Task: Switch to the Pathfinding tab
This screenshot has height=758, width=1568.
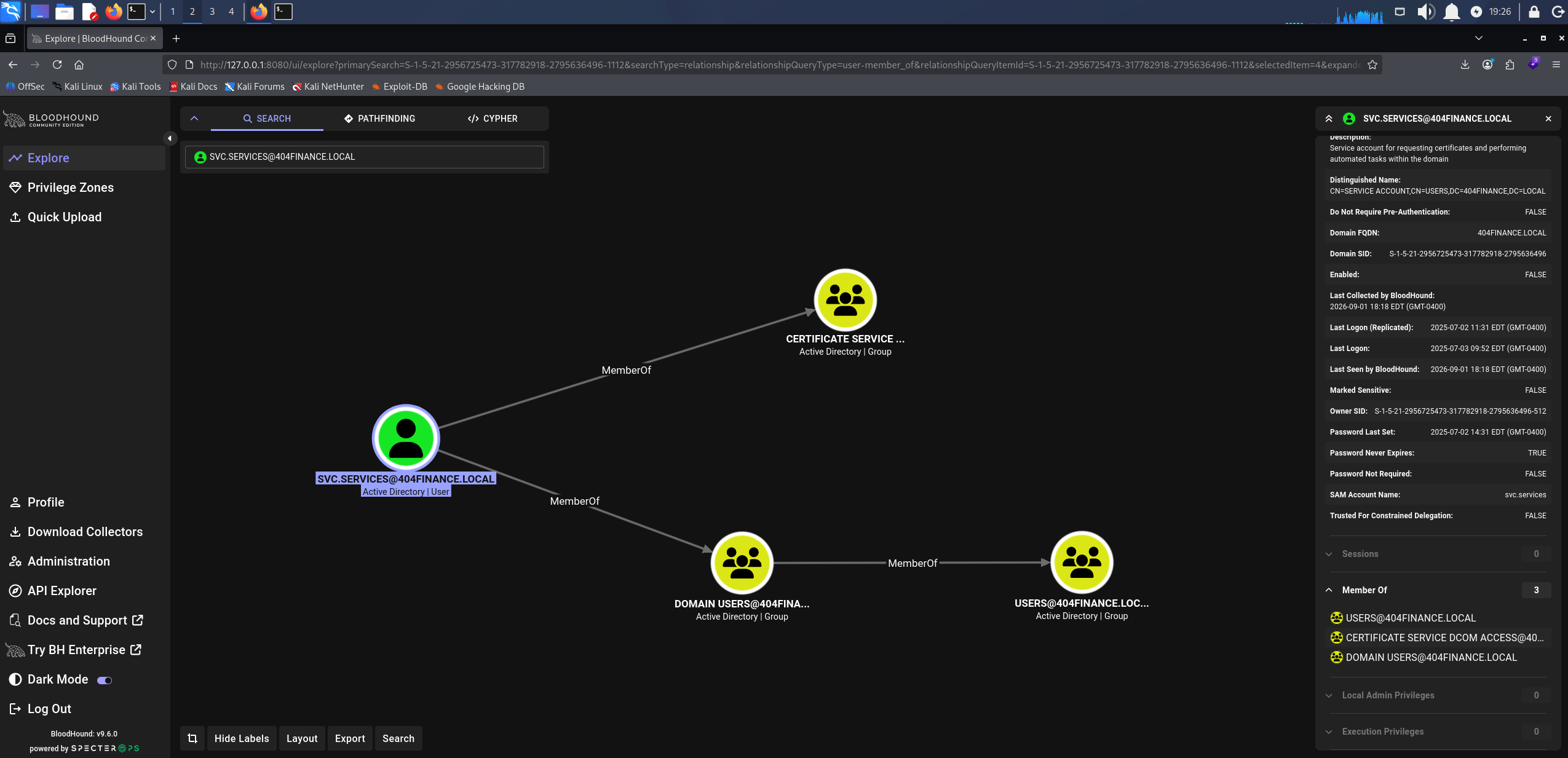Action: (x=379, y=119)
